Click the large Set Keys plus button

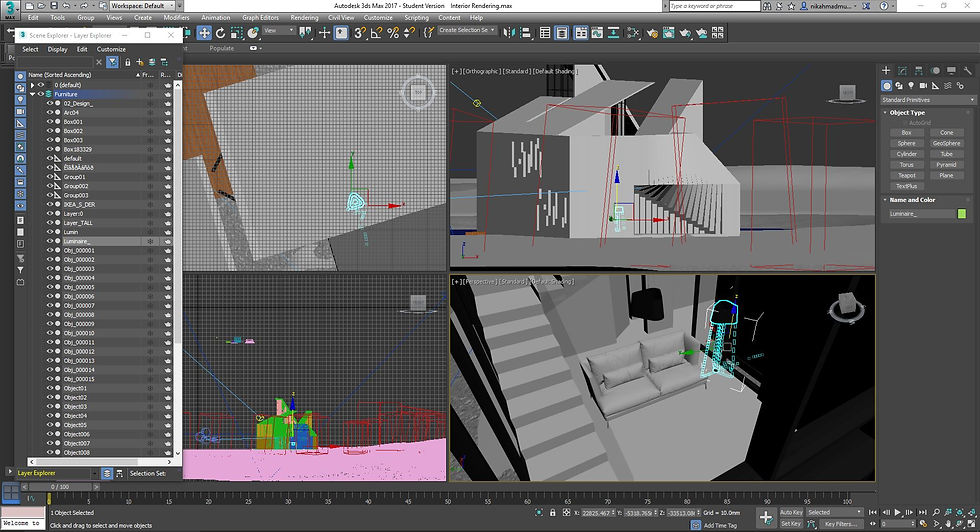[766, 517]
